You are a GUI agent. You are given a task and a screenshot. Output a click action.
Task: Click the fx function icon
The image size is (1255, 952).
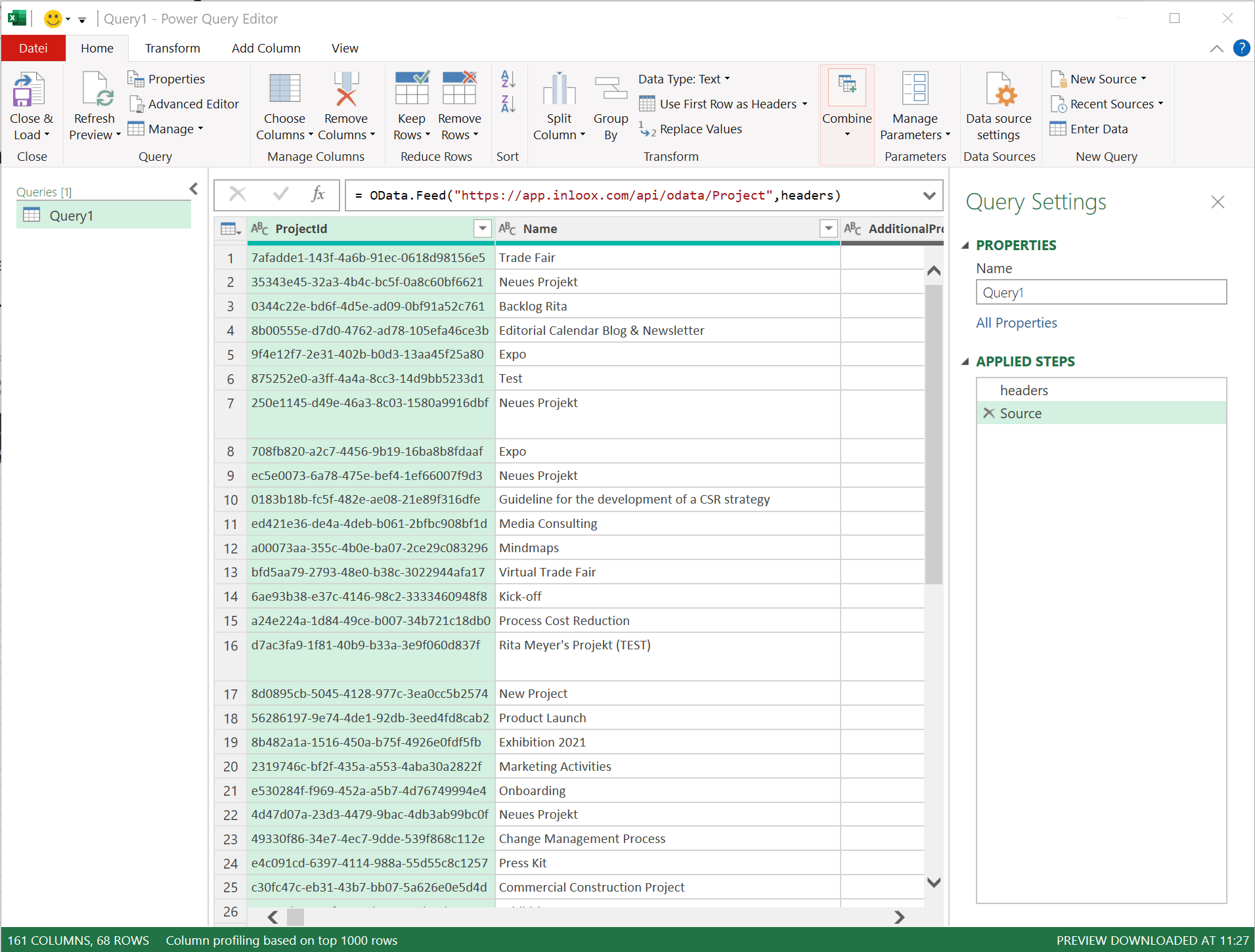coord(319,194)
